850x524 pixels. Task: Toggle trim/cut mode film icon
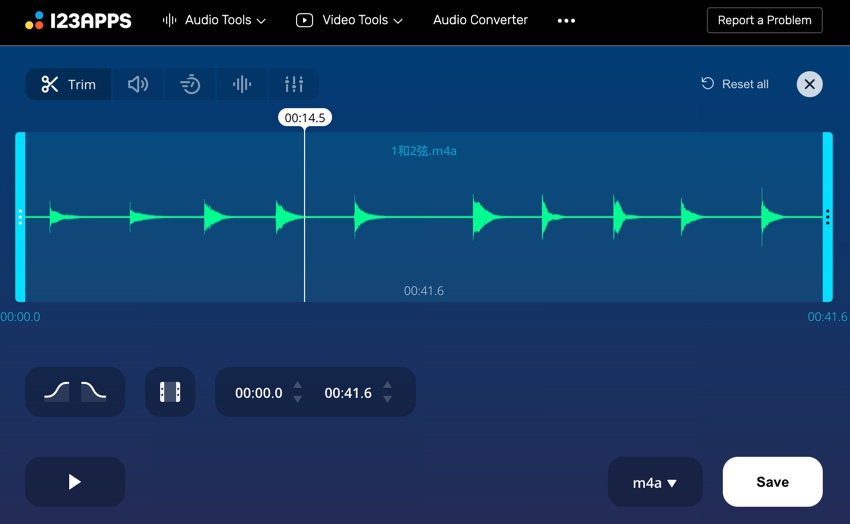pos(170,392)
